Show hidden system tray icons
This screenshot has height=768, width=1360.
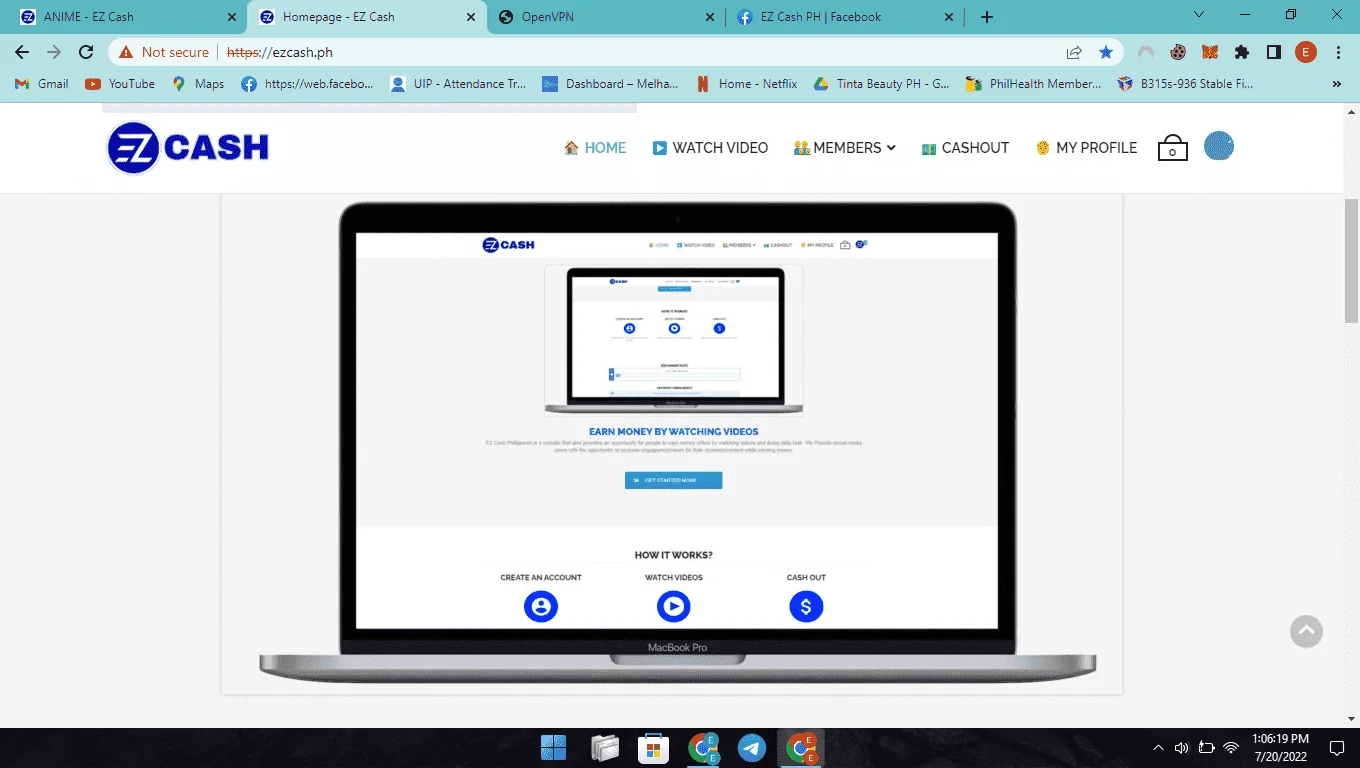[x=1158, y=747]
